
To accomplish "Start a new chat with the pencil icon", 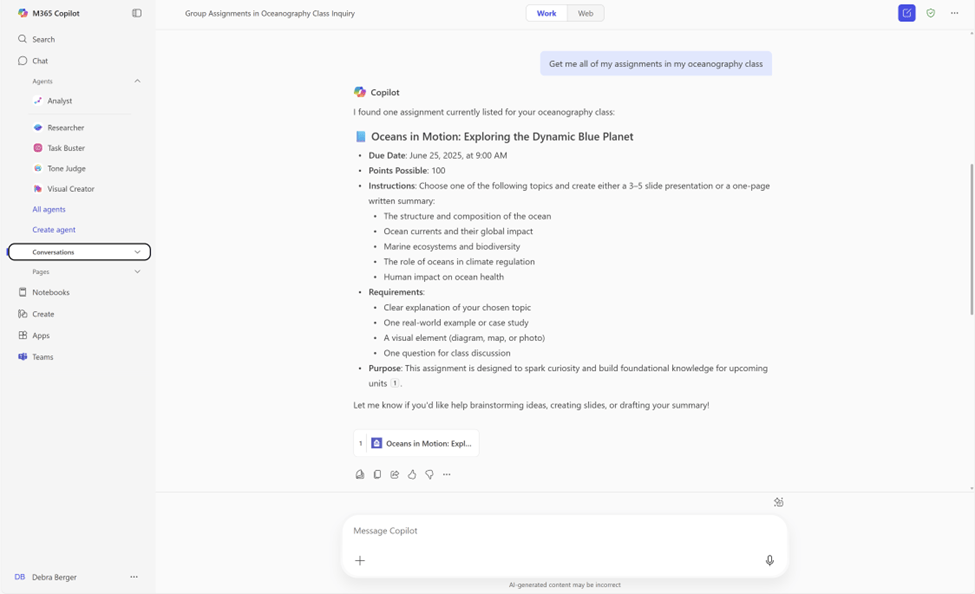I will coord(906,12).
